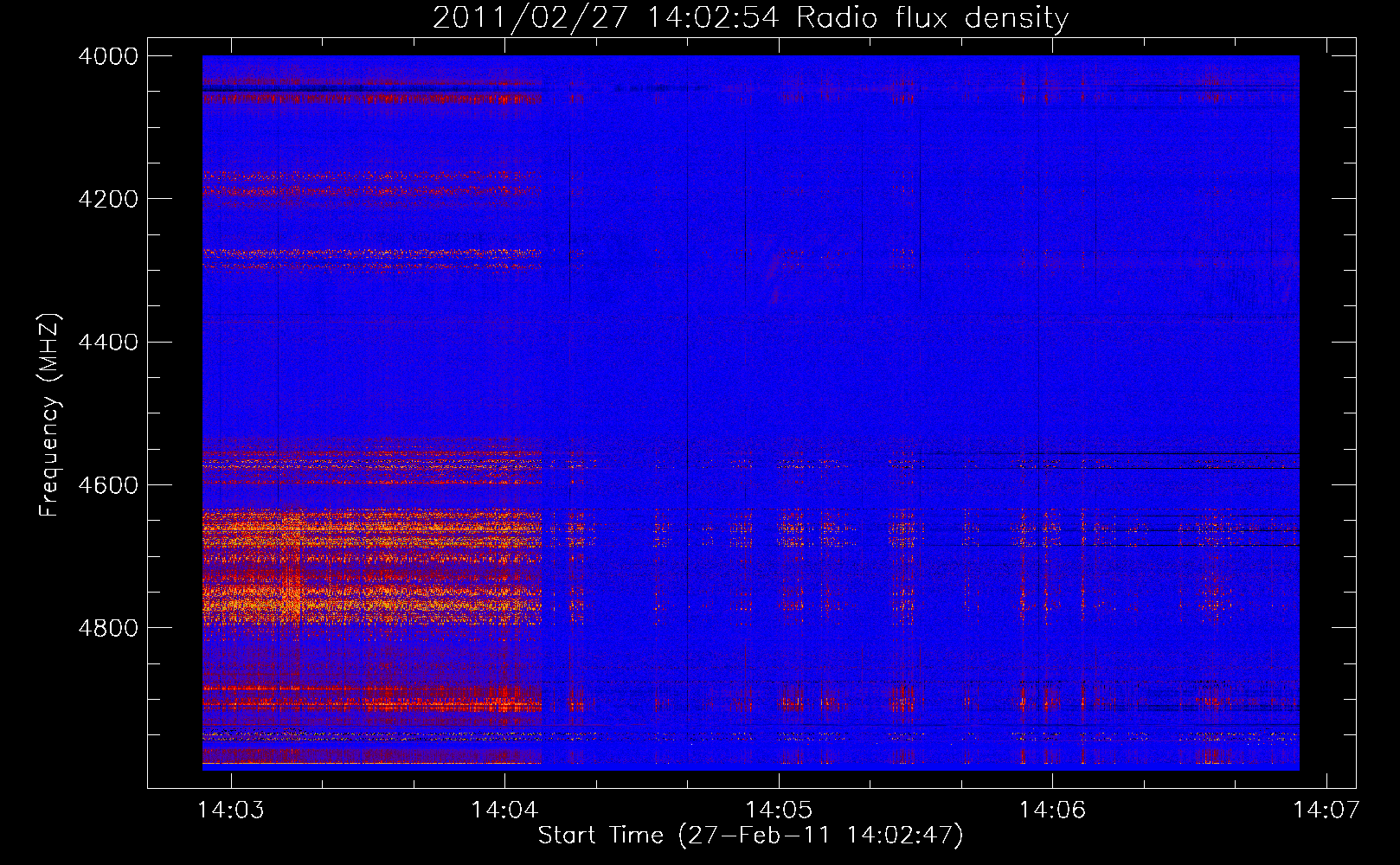The image size is (1400, 865).
Task: Click the 14:07 time tick label
Action: (1326, 810)
